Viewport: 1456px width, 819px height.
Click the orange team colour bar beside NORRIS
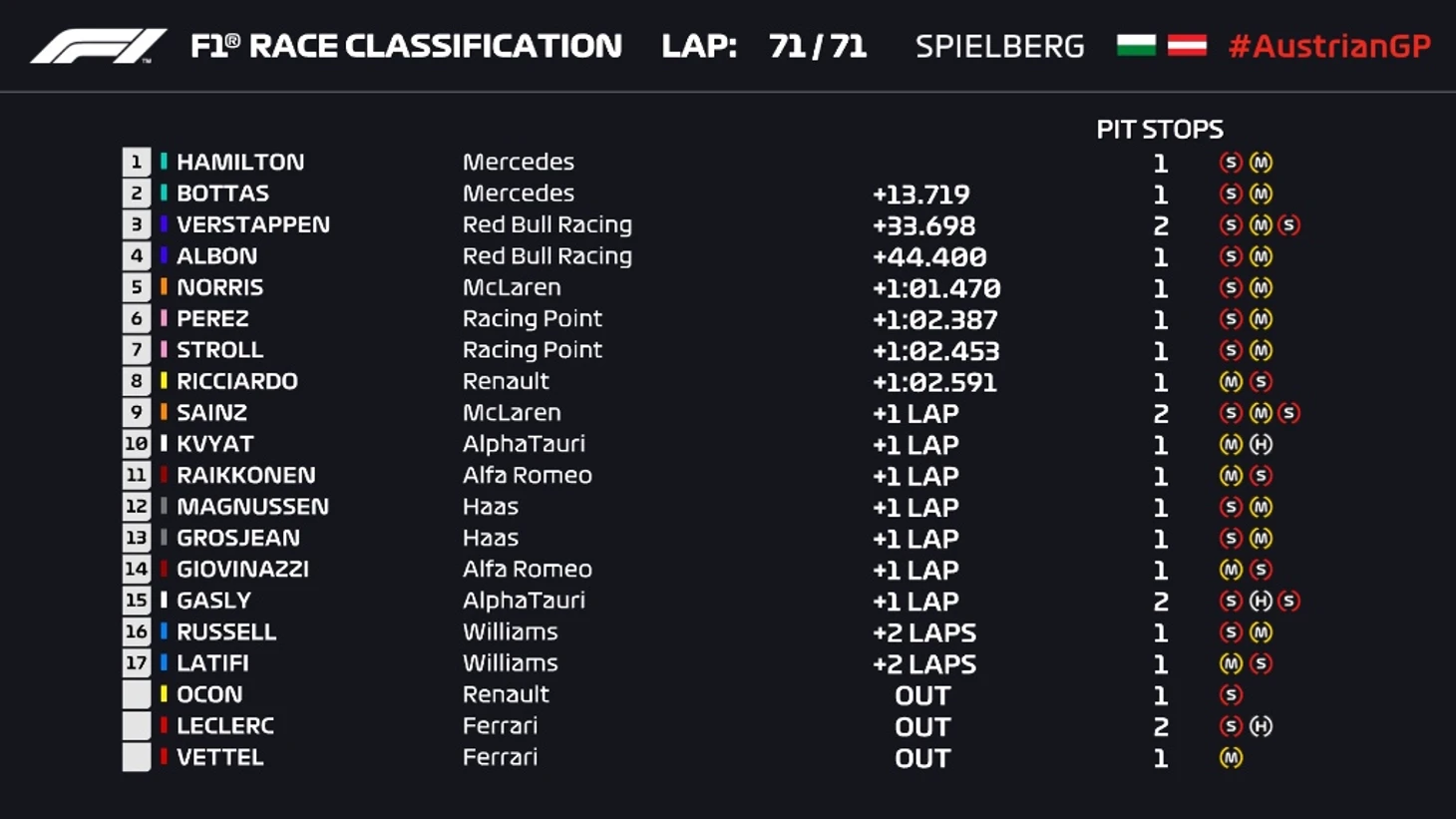[164, 287]
